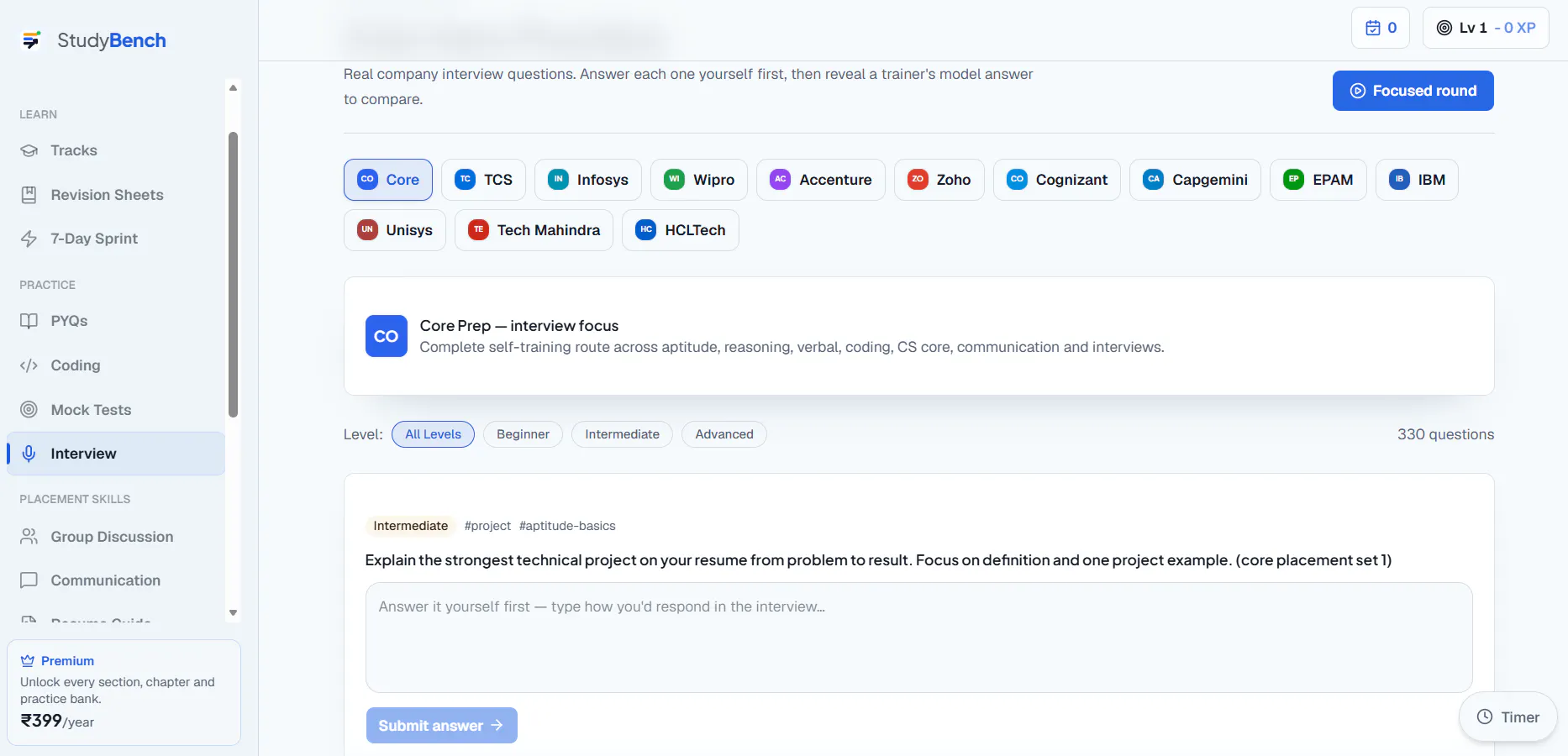Image resolution: width=1568 pixels, height=756 pixels.
Task: Click the sidebar scrollbar down arrow
Action: pos(234,613)
